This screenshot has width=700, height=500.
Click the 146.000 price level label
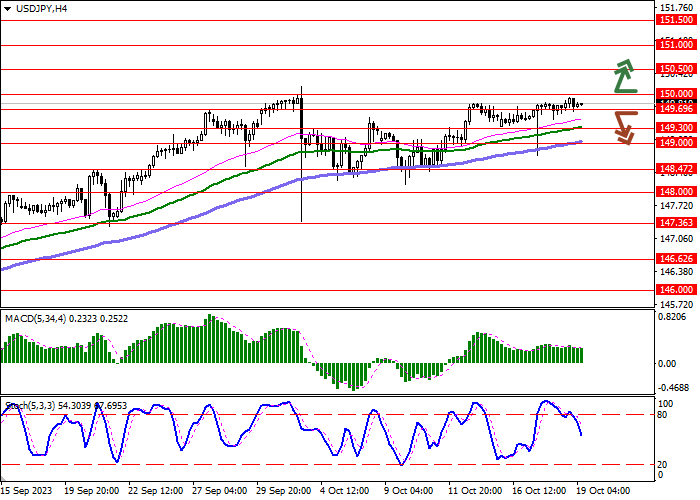pyautogui.click(x=676, y=290)
